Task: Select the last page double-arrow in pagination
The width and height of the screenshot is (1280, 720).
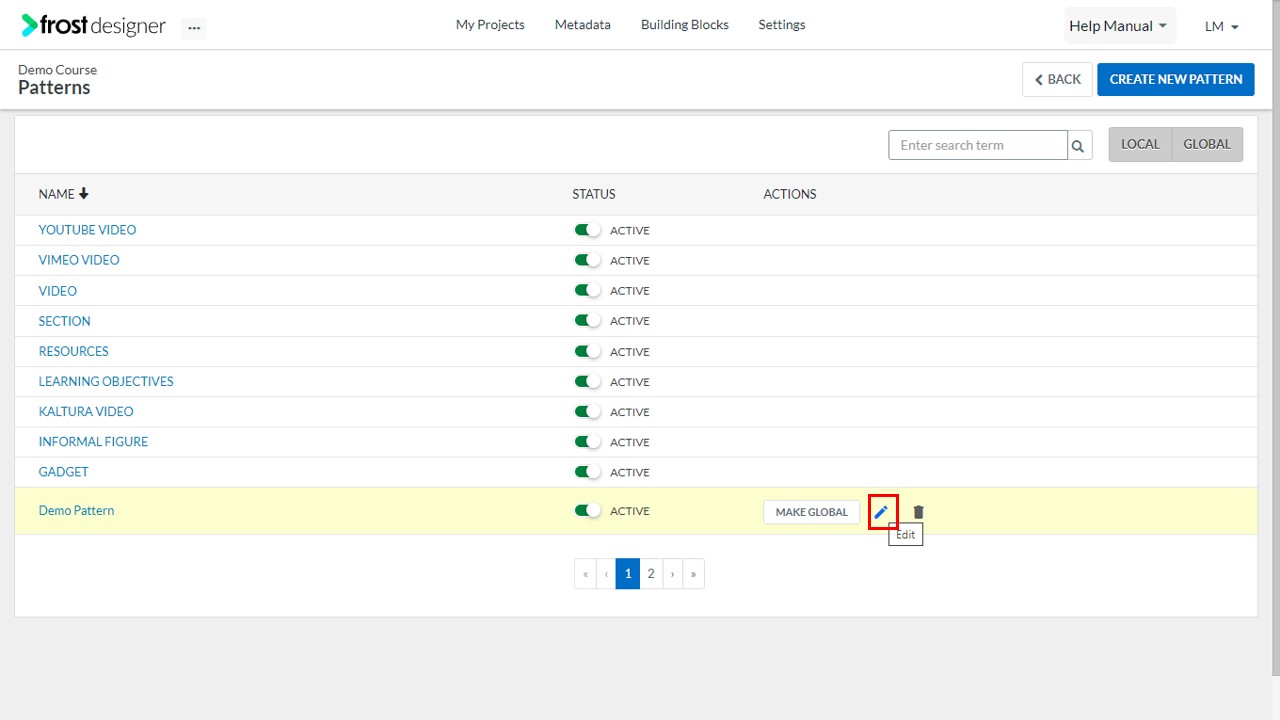Action: point(693,573)
